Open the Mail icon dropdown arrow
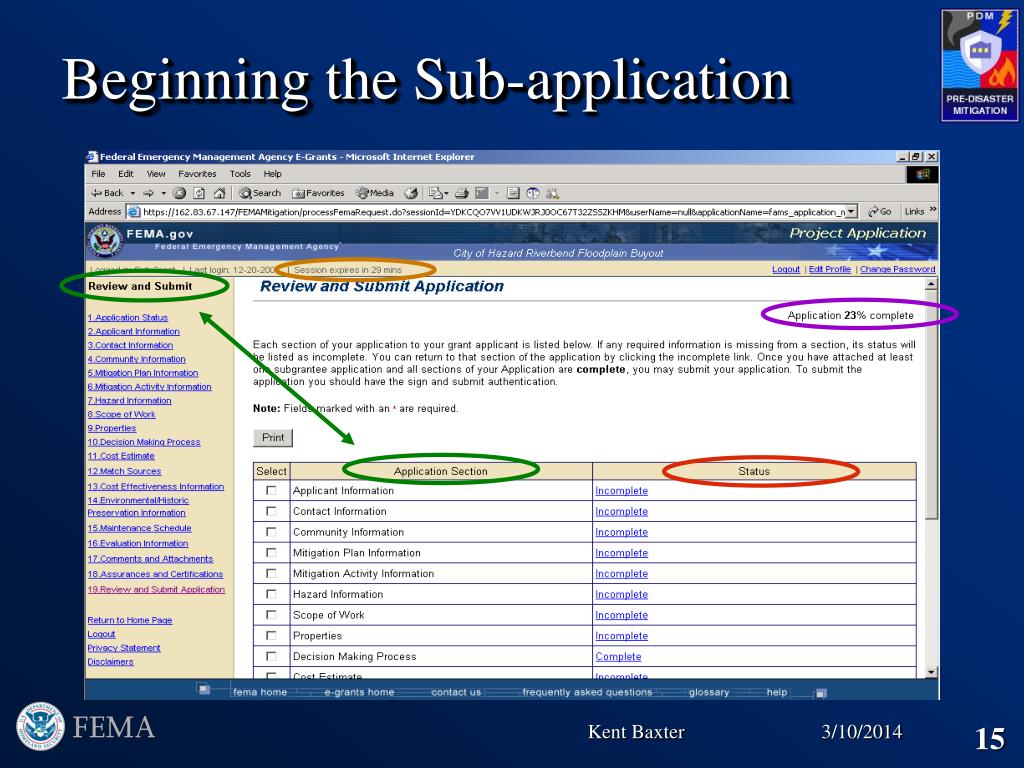 (446, 193)
